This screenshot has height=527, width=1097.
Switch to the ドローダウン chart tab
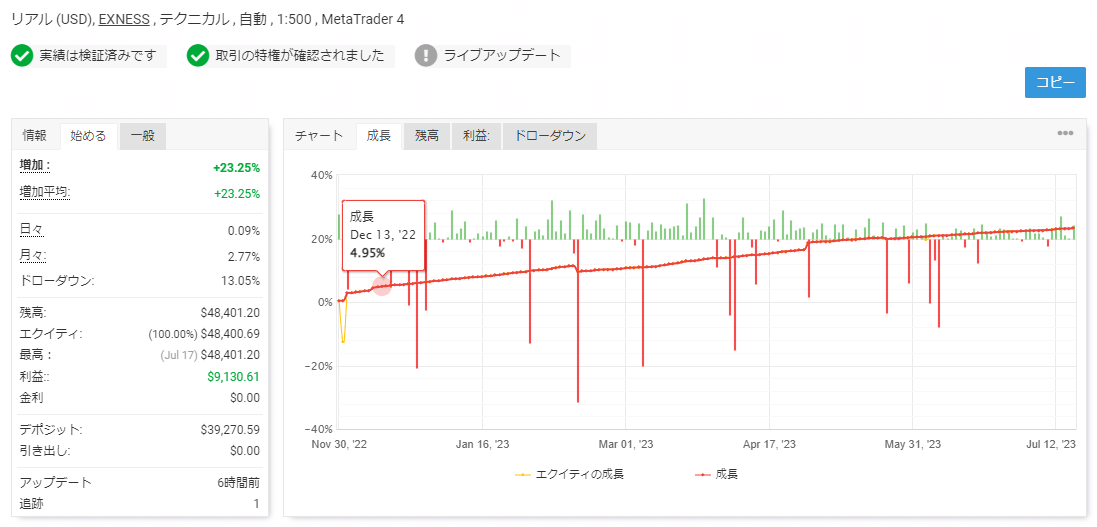[x=549, y=136]
